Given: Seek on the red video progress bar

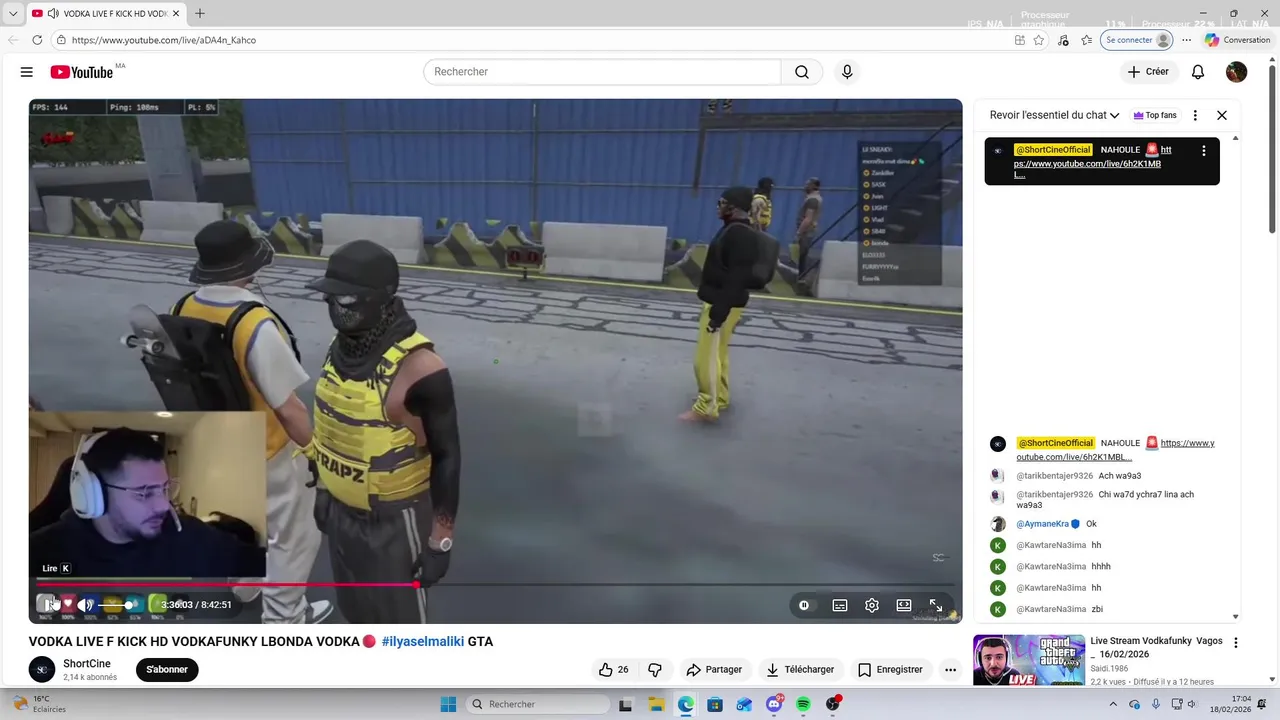Looking at the screenshot, I should tap(495, 584).
